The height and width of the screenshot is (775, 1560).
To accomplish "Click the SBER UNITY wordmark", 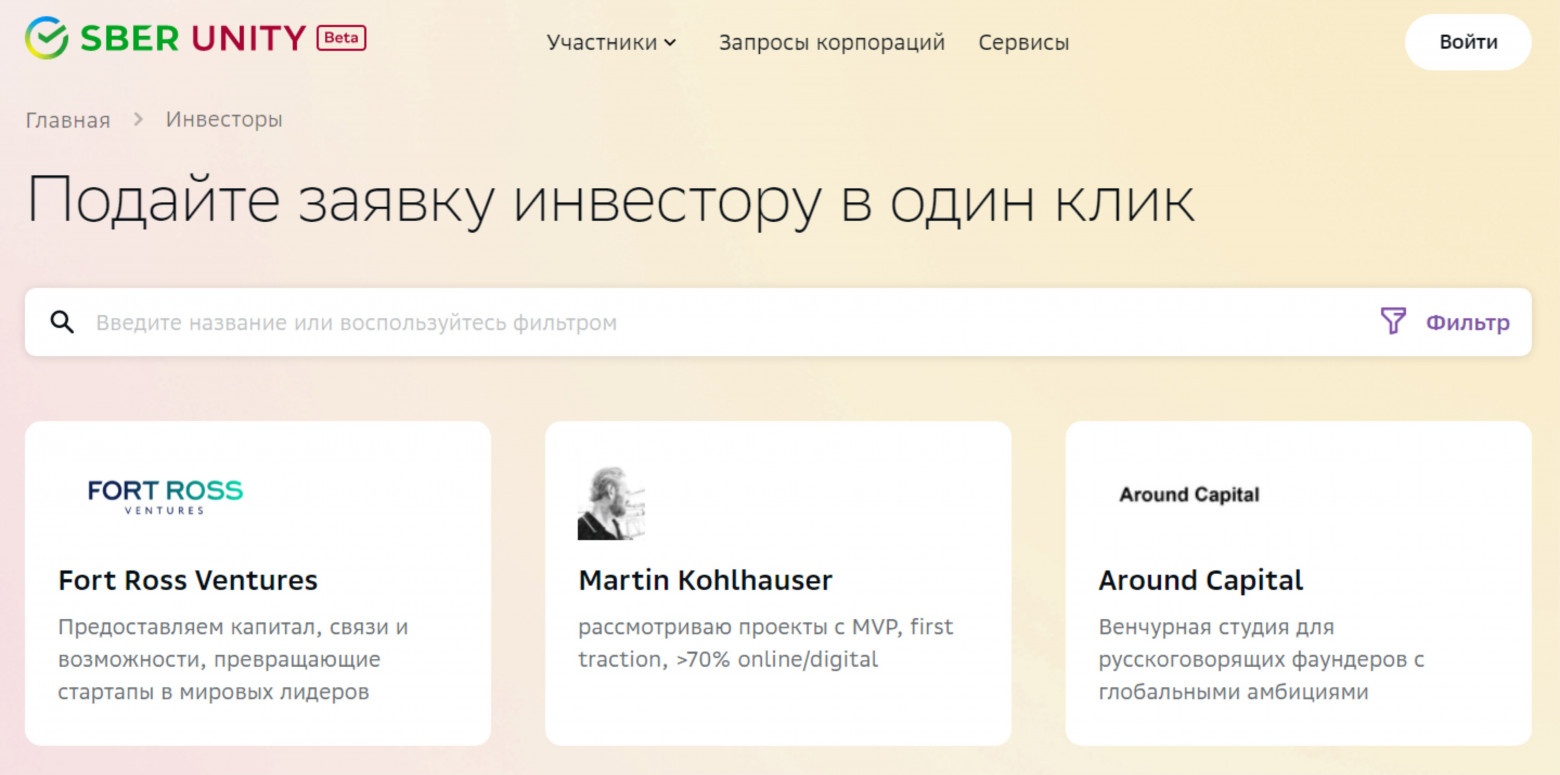I will click(x=193, y=39).
